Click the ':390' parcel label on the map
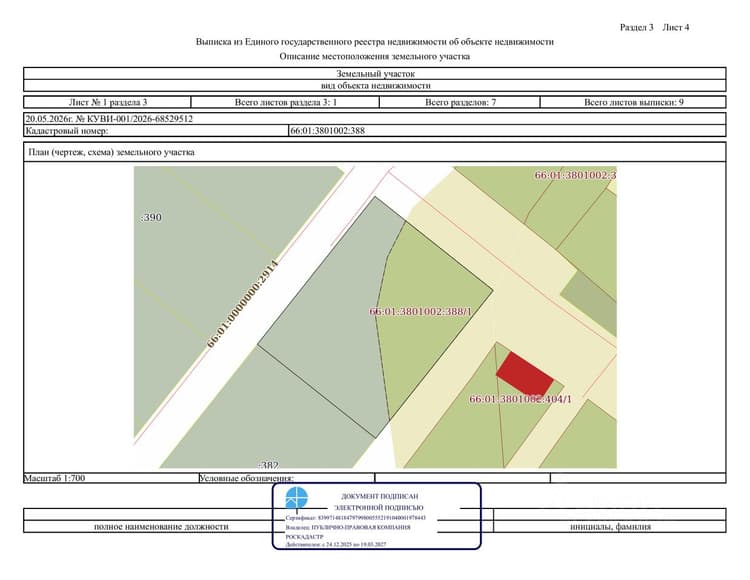The width and height of the screenshot is (750, 580). pyautogui.click(x=151, y=218)
